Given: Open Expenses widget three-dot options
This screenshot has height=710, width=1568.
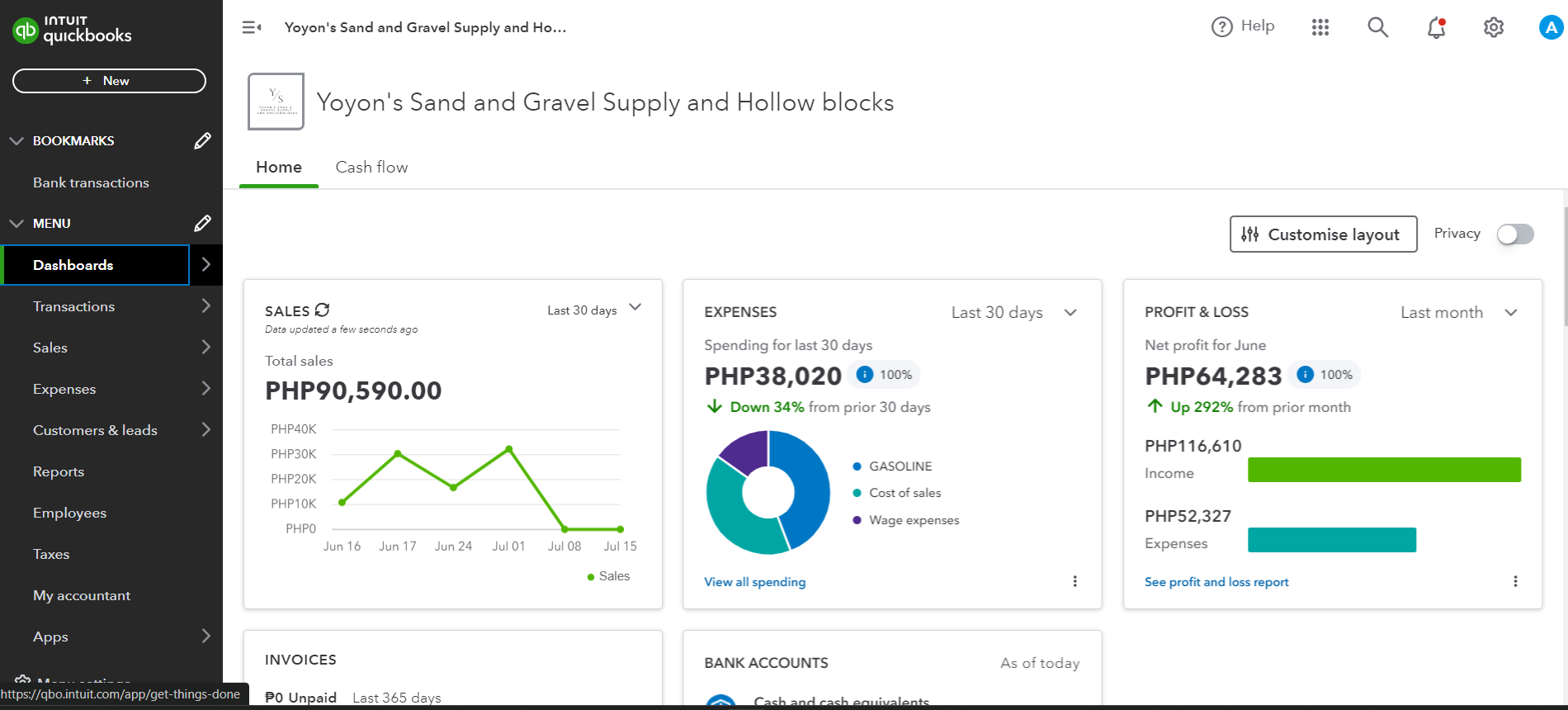Looking at the screenshot, I should click(1074, 581).
